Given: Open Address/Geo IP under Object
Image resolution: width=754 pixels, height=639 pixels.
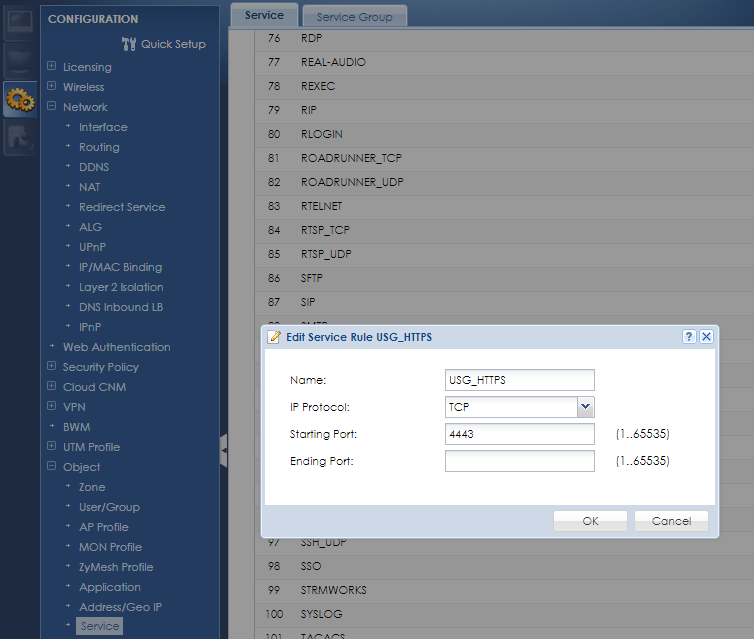Looking at the screenshot, I should (120, 607).
